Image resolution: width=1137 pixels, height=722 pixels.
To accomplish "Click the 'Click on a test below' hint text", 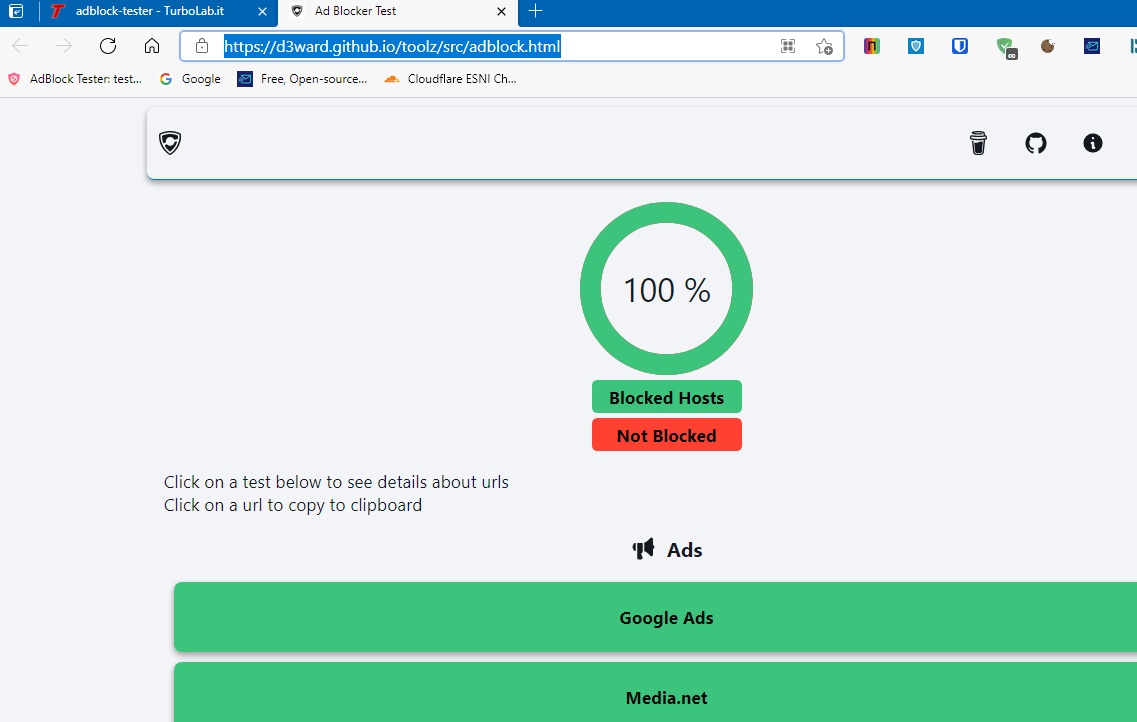I will coord(336,482).
